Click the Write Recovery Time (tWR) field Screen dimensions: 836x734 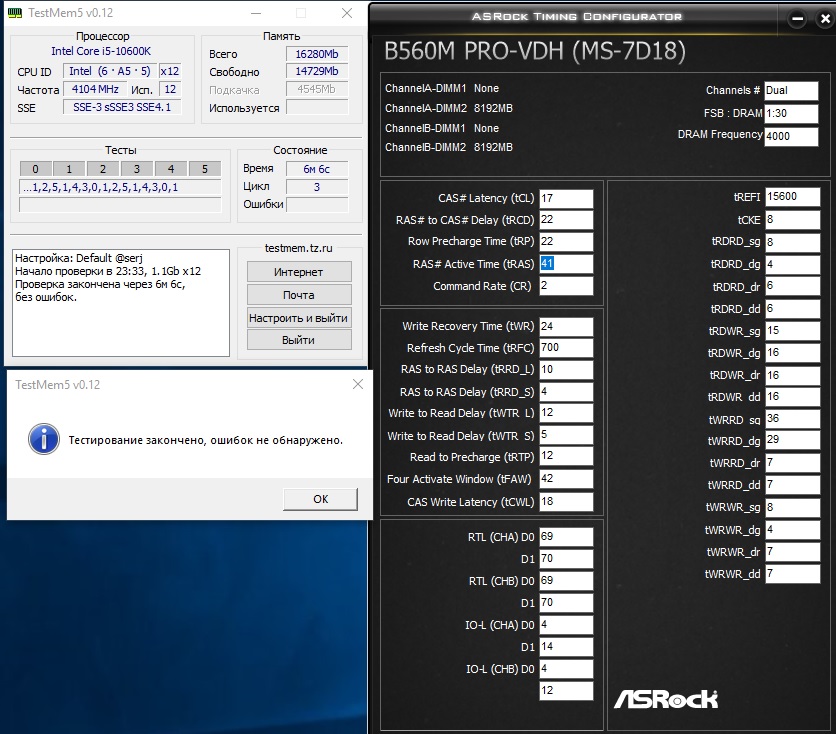click(x=566, y=326)
